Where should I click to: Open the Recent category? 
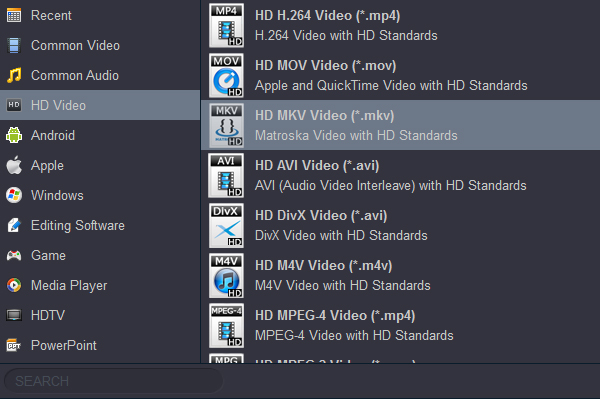tap(100, 16)
